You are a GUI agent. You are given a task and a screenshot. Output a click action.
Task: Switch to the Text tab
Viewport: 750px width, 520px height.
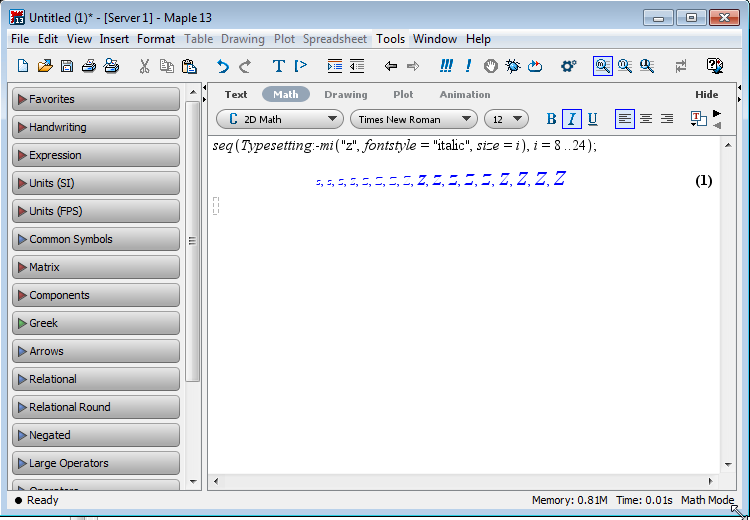(x=236, y=94)
